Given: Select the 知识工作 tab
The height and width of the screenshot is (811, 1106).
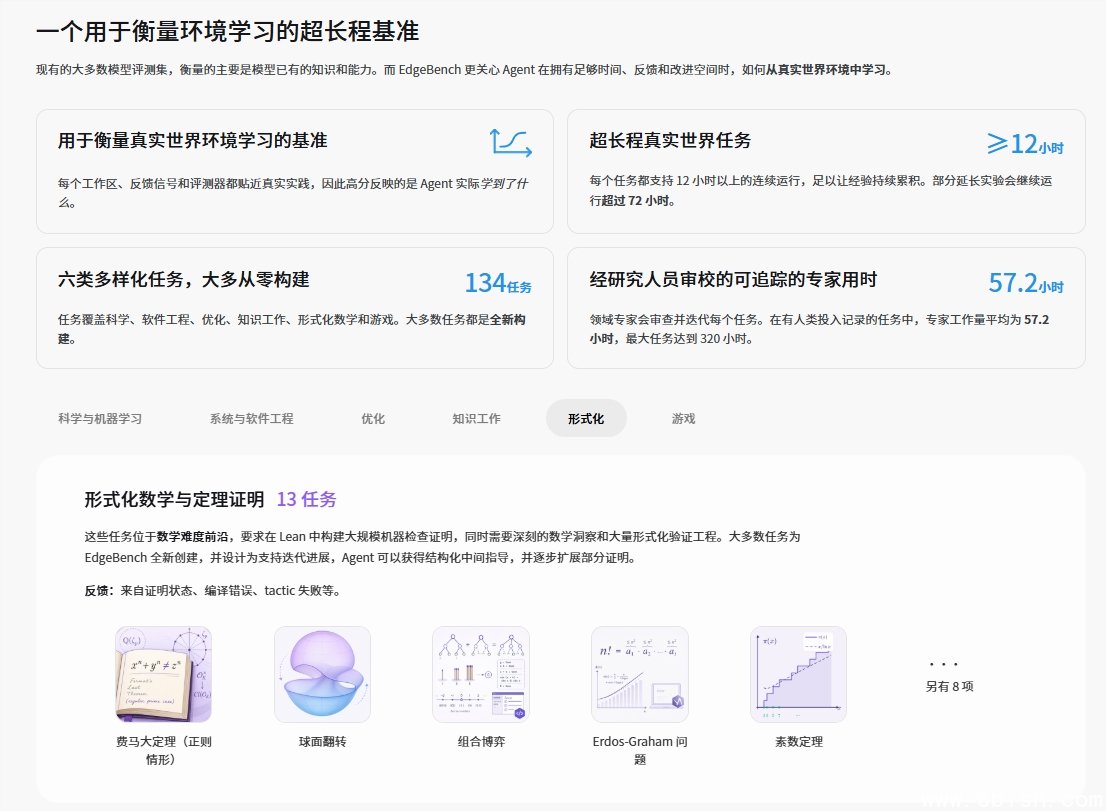Looking at the screenshot, I should (x=477, y=418).
